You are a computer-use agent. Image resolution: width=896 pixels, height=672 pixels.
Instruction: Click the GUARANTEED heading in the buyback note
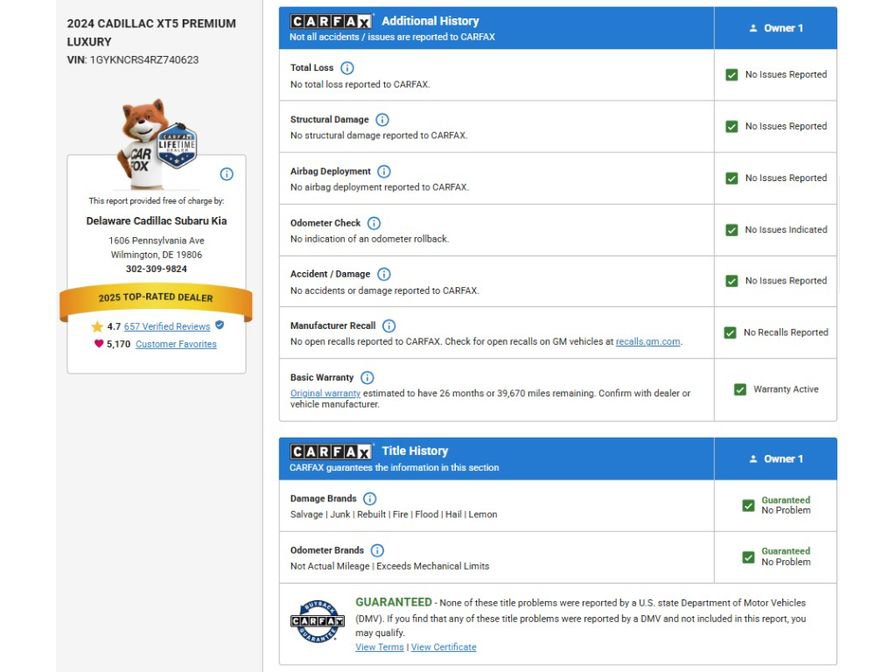394,602
